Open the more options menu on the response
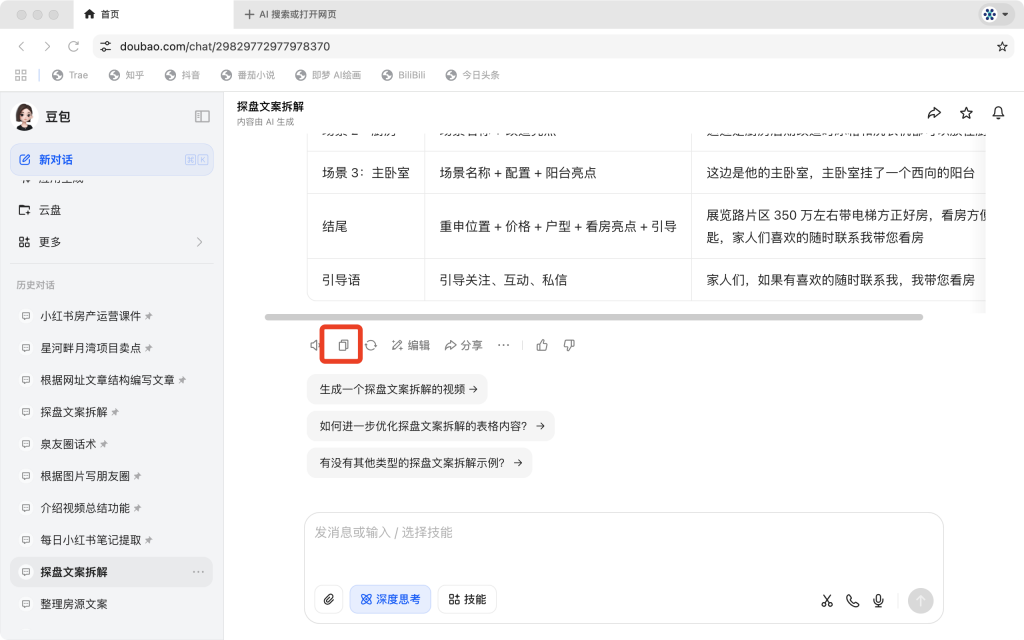This screenshot has width=1024, height=640. [503, 344]
